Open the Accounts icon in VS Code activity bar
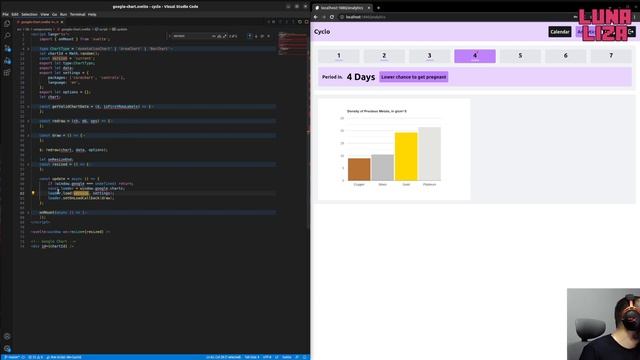640x360 pixels. pyautogui.click(x=7, y=336)
